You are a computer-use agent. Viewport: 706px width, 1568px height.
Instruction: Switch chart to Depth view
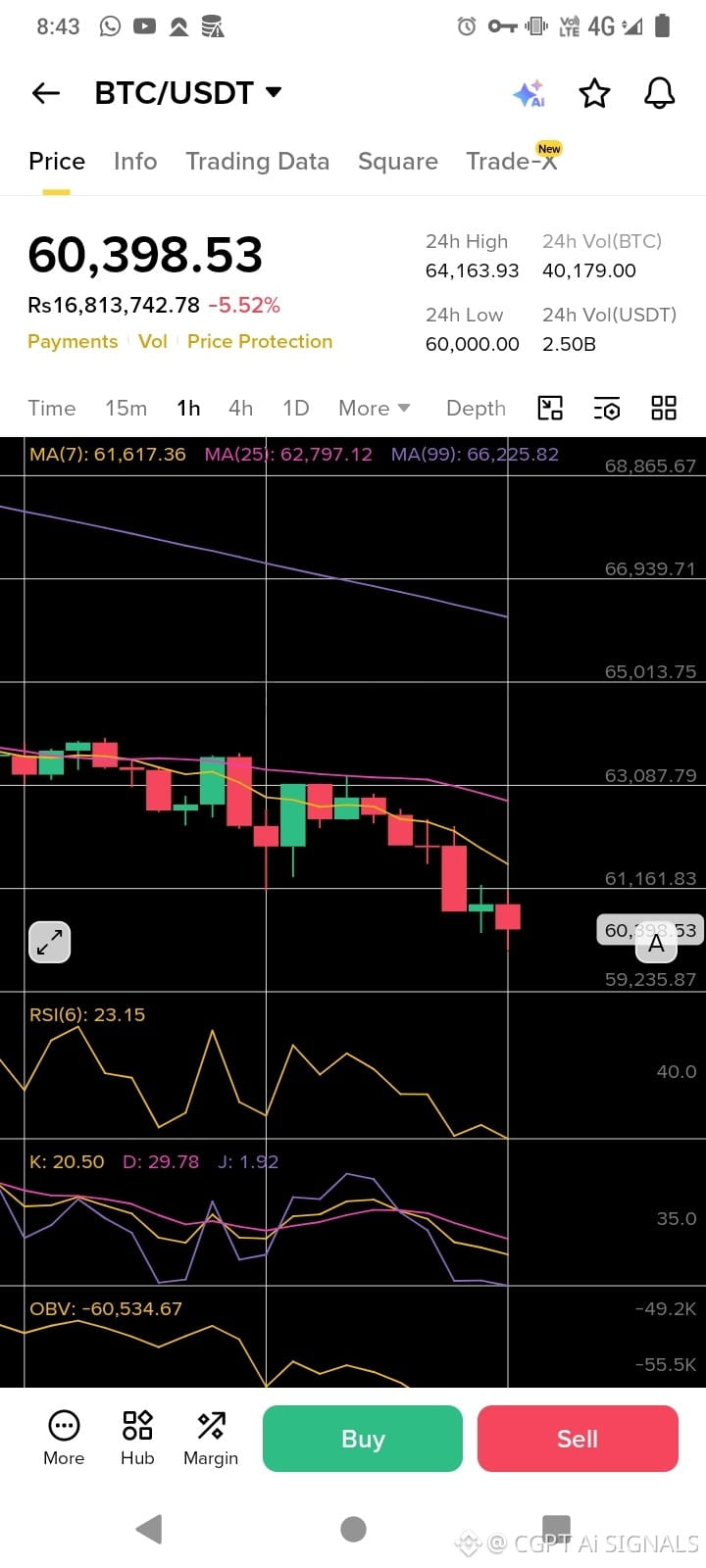tap(477, 408)
